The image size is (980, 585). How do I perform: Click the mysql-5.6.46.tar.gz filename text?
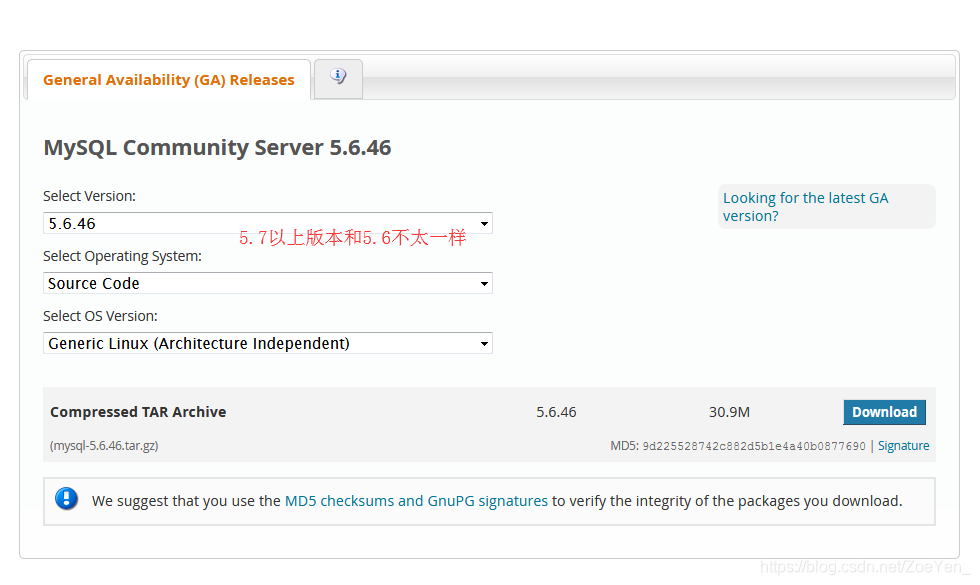click(104, 446)
